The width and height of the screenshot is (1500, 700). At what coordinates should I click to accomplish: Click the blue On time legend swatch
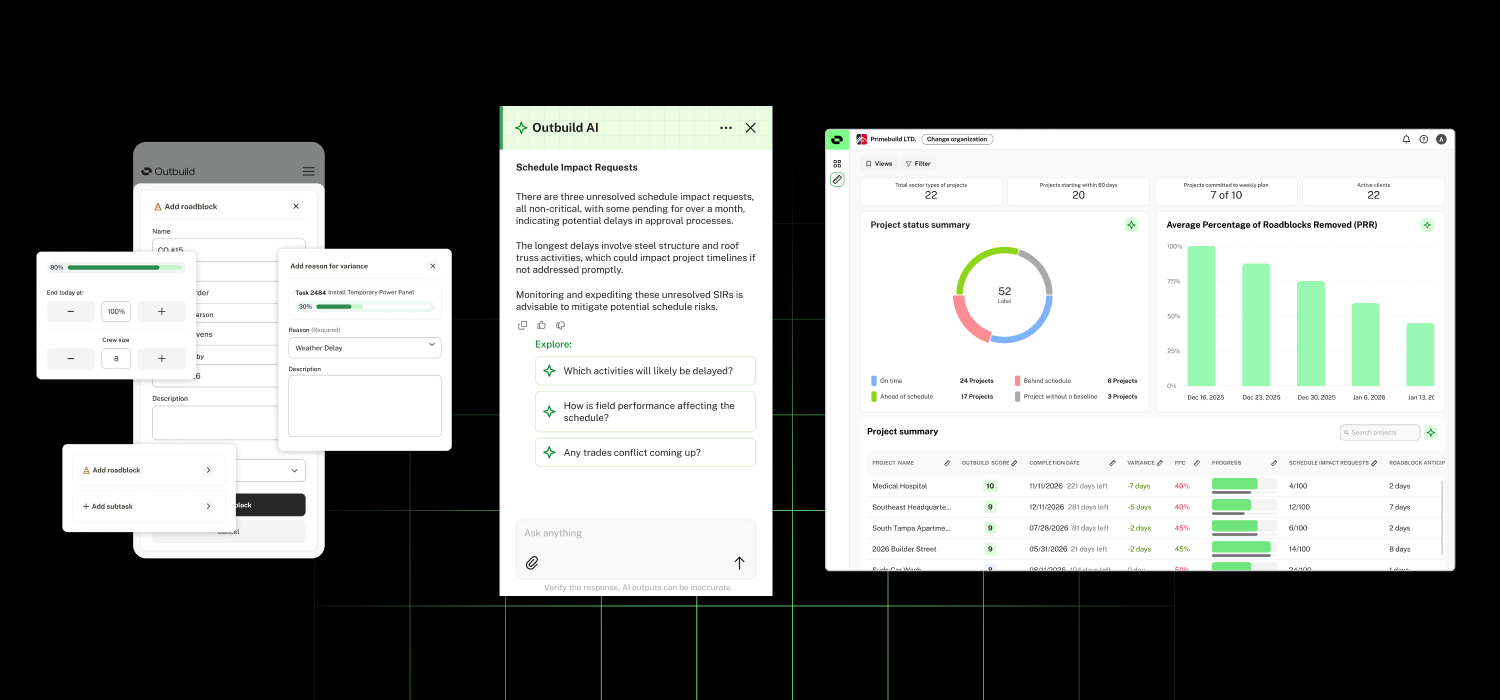(874, 381)
